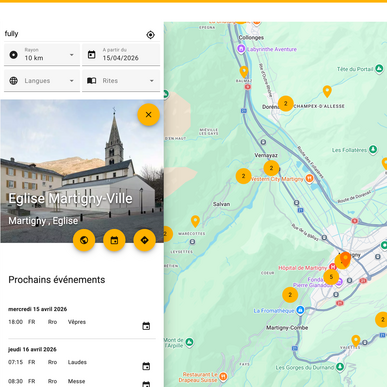Viewport: 387px width, 387px height.
Task: Click the pin near Balmaz
Action: click(x=244, y=72)
